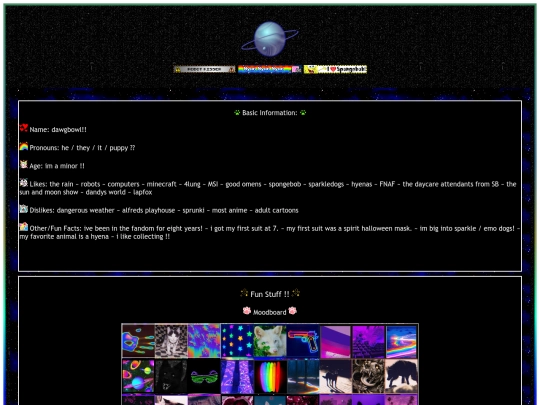Click the sparkle icon before Fun Stuff
Image resolution: width=540 pixels, height=405 pixels.
pyautogui.click(x=244, y=293)
